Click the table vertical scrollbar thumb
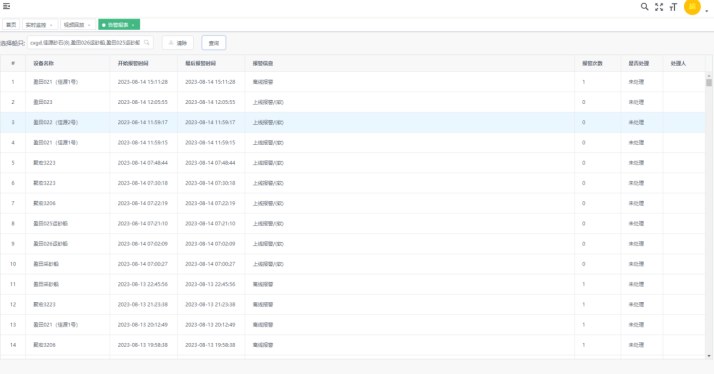 [x=709, y=82]
